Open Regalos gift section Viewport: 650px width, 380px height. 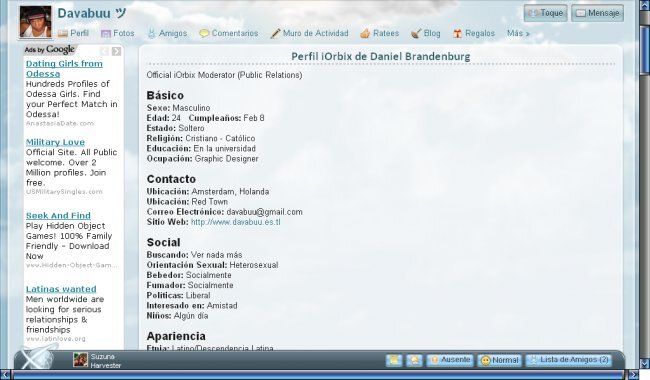(474, 33)
